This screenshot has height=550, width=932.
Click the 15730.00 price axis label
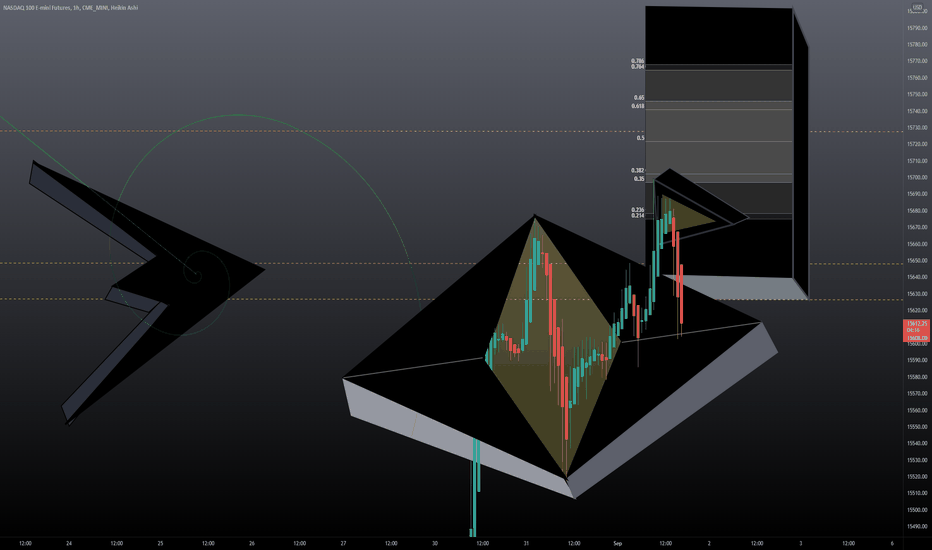coord(917,128)
